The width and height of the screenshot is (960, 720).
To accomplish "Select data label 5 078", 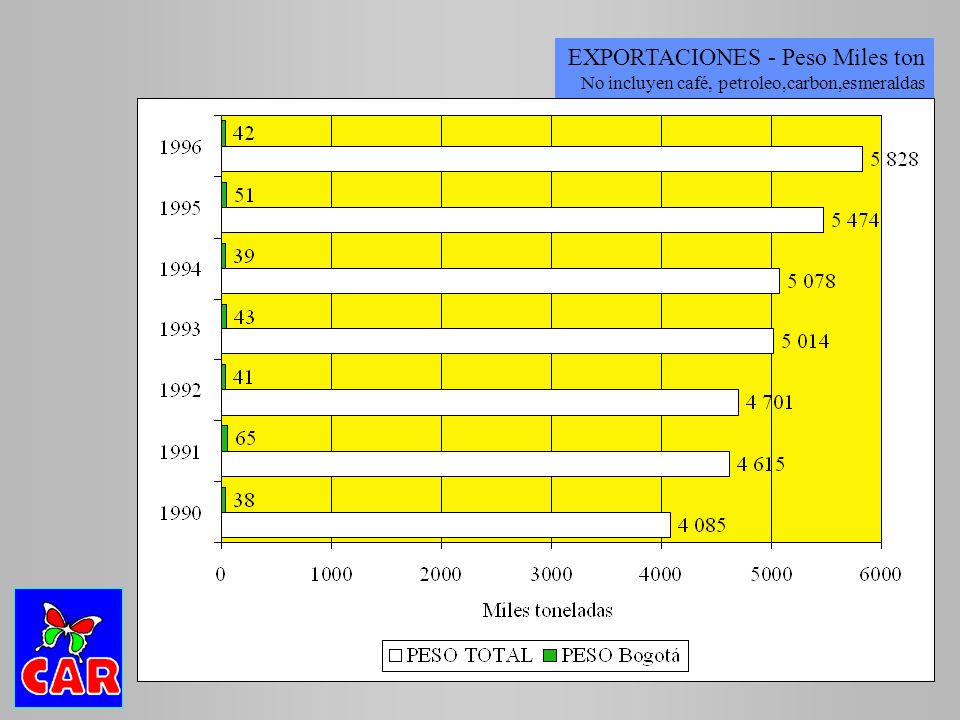I will pyautogui.click(x=811, y=281).
